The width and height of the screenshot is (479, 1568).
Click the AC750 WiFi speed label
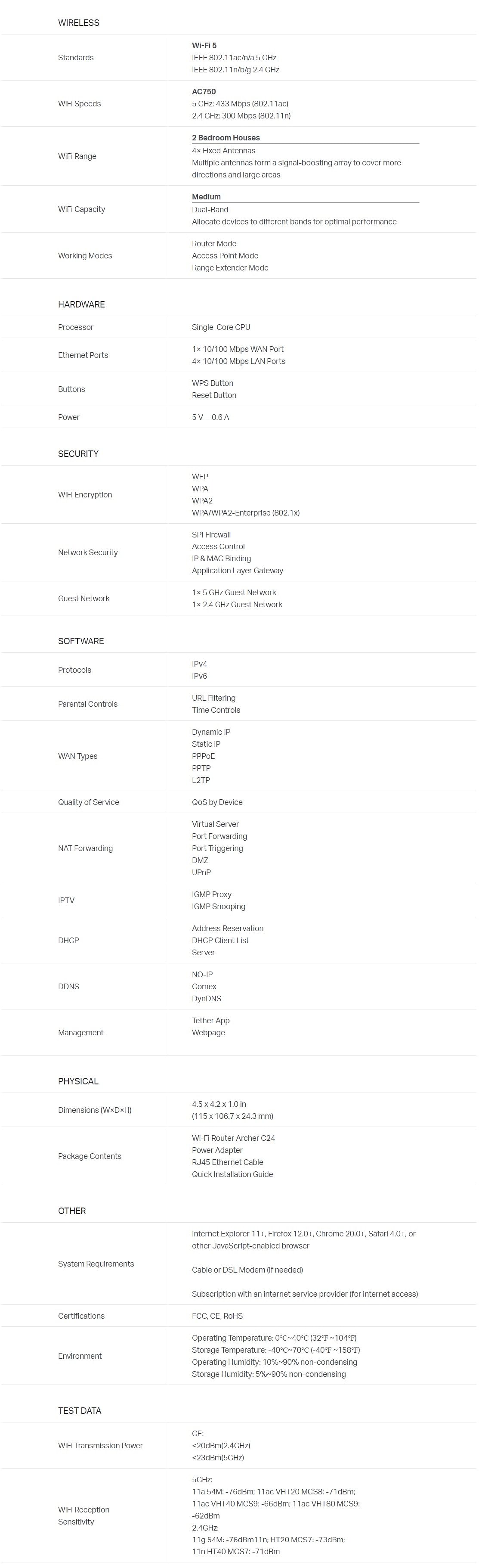point(204,92)
